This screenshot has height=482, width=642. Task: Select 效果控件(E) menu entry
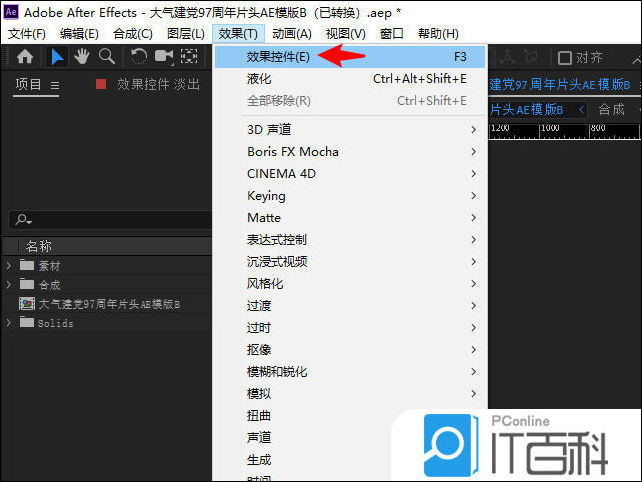click(x=350, y=57)
